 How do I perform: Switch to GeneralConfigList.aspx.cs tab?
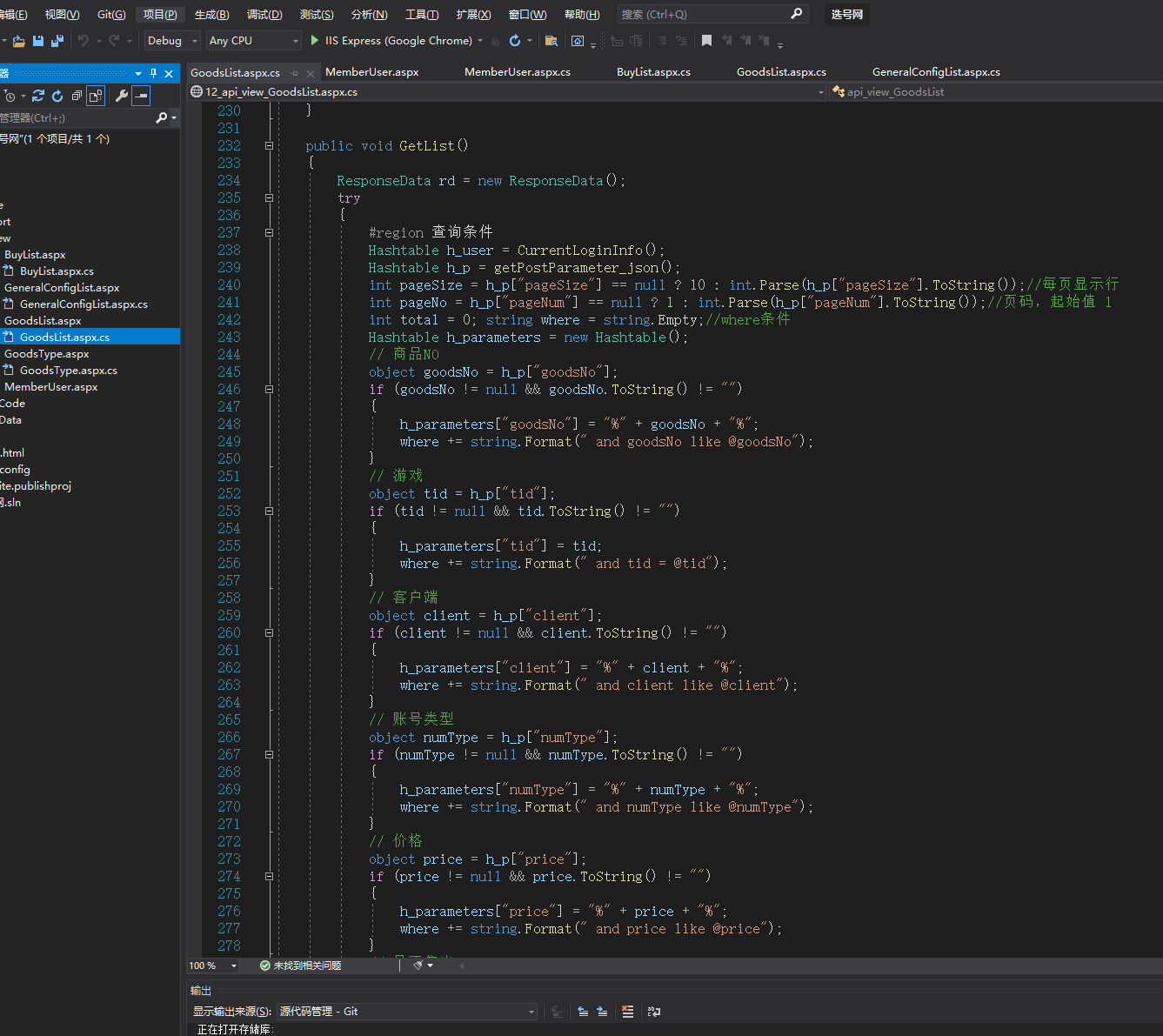tap(936, 72)
